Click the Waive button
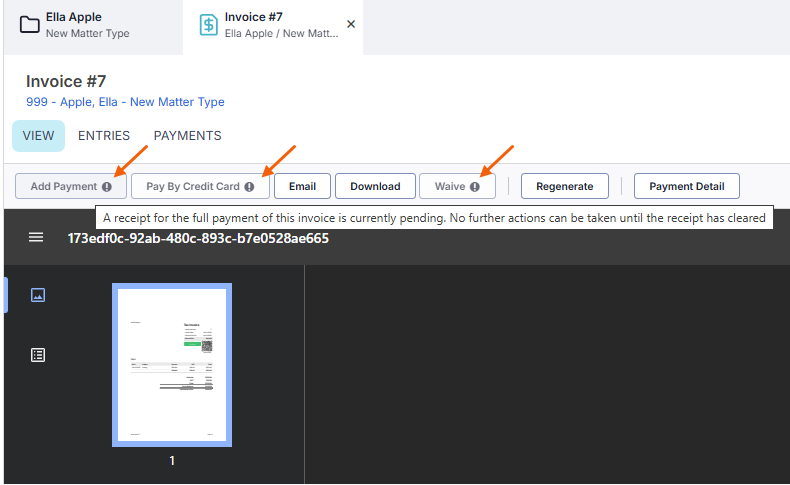 pos(457,186)
